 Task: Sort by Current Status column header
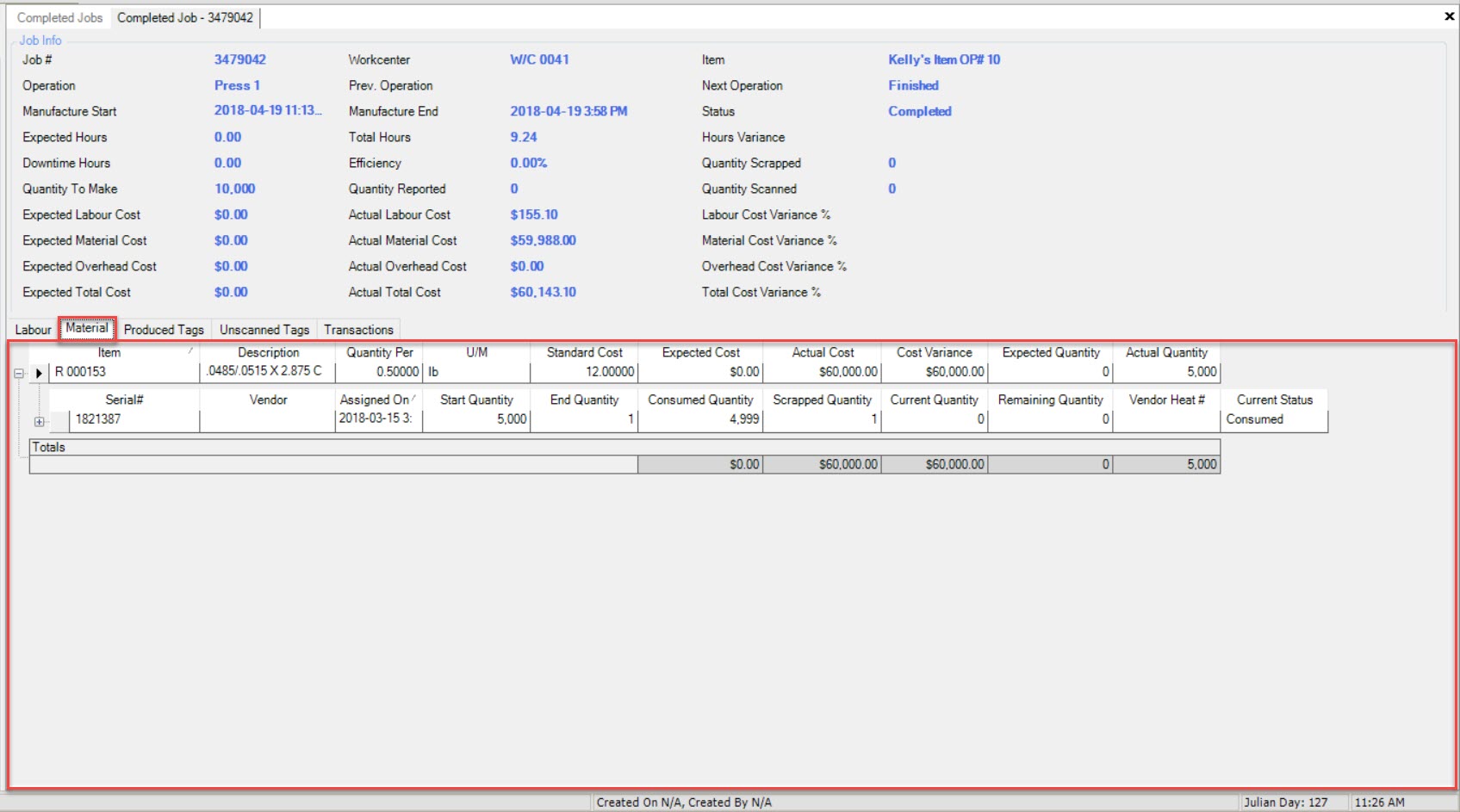tap(1275, 400)
